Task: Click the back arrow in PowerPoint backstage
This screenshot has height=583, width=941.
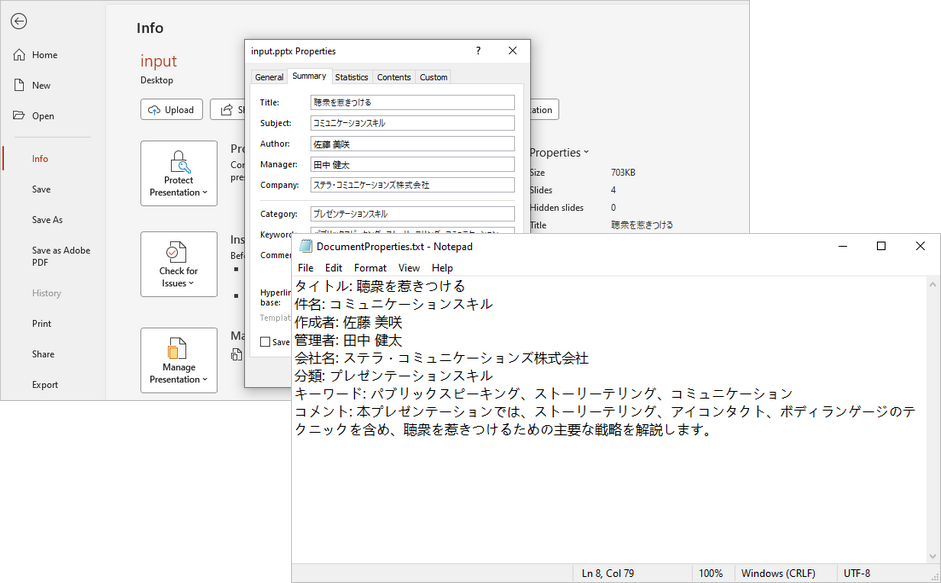Action: 19,22
